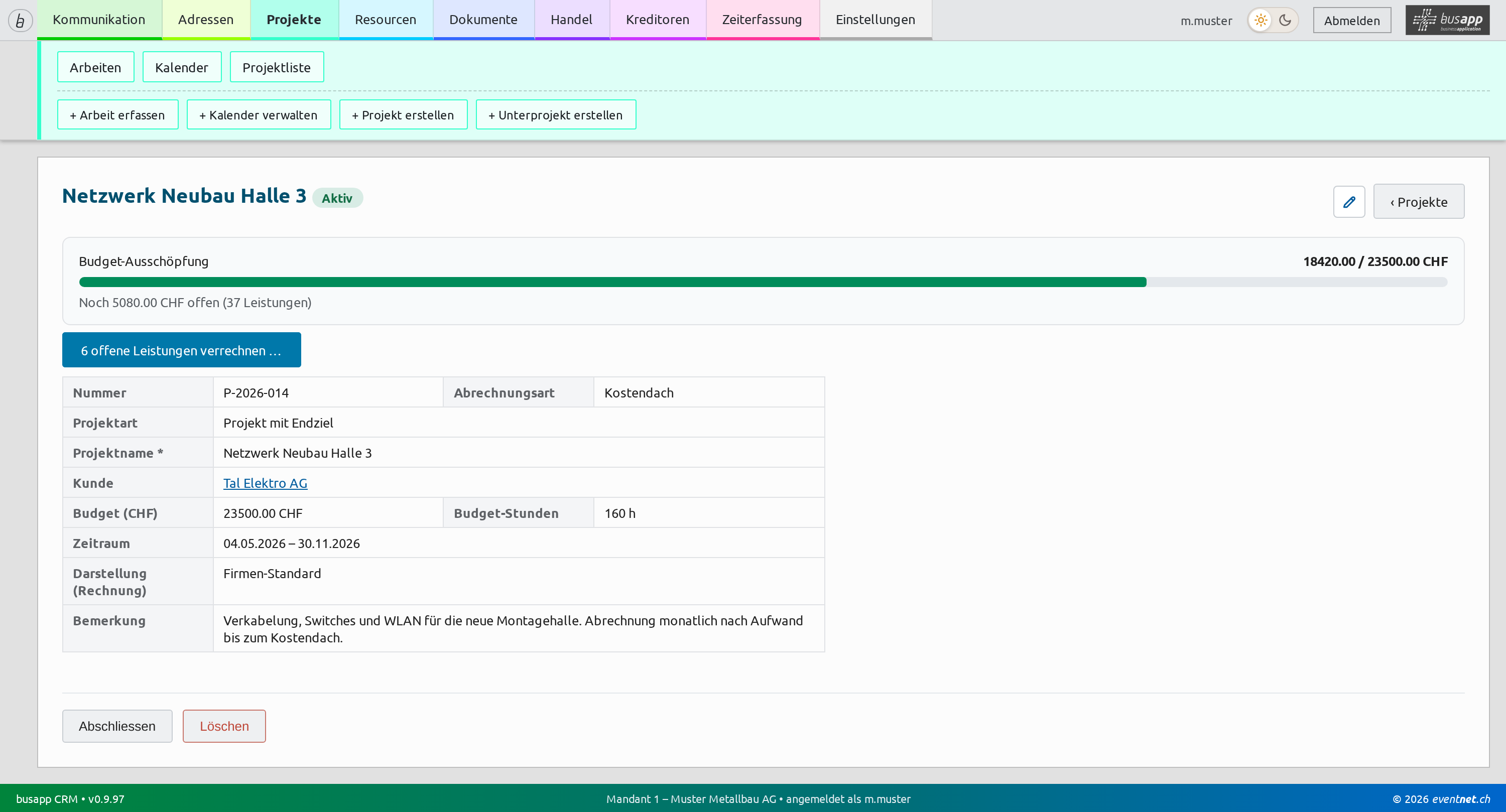Click project number P-2026-014

(256, 393)
